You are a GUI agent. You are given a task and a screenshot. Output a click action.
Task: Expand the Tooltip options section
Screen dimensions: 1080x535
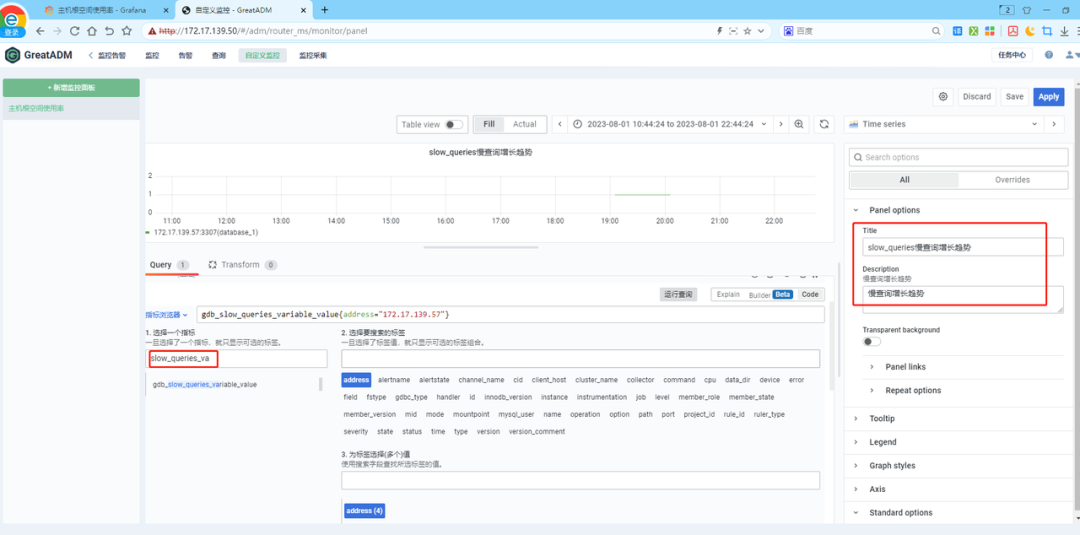coord(882,418)
